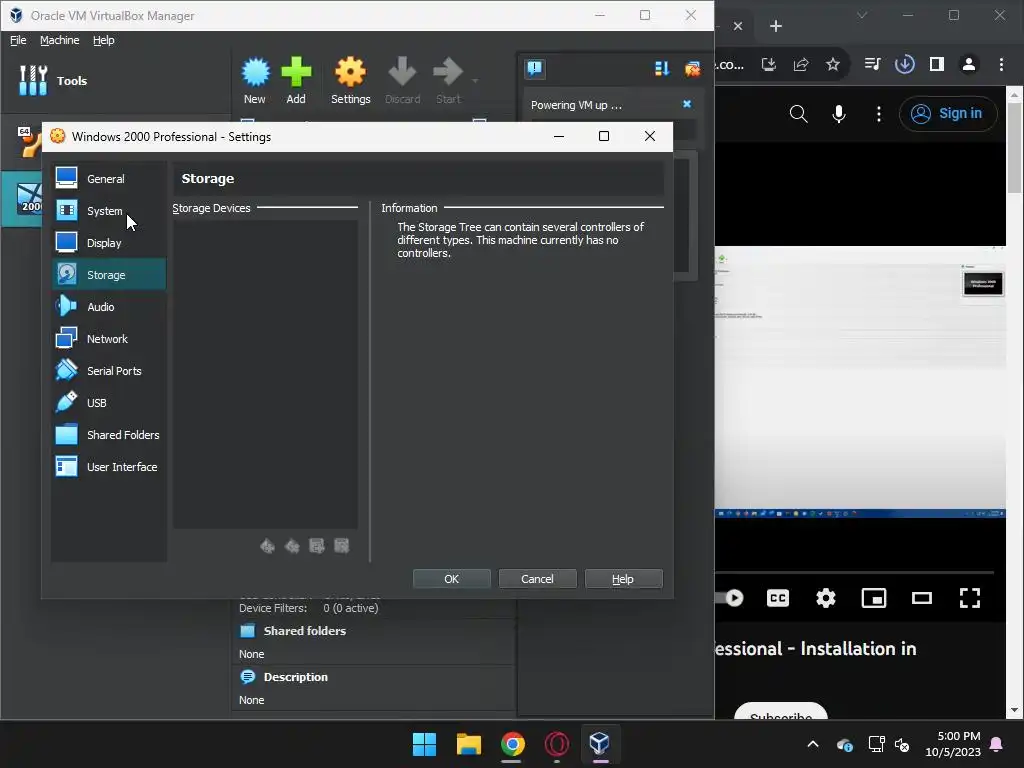Open General settings category

point(108,178)
